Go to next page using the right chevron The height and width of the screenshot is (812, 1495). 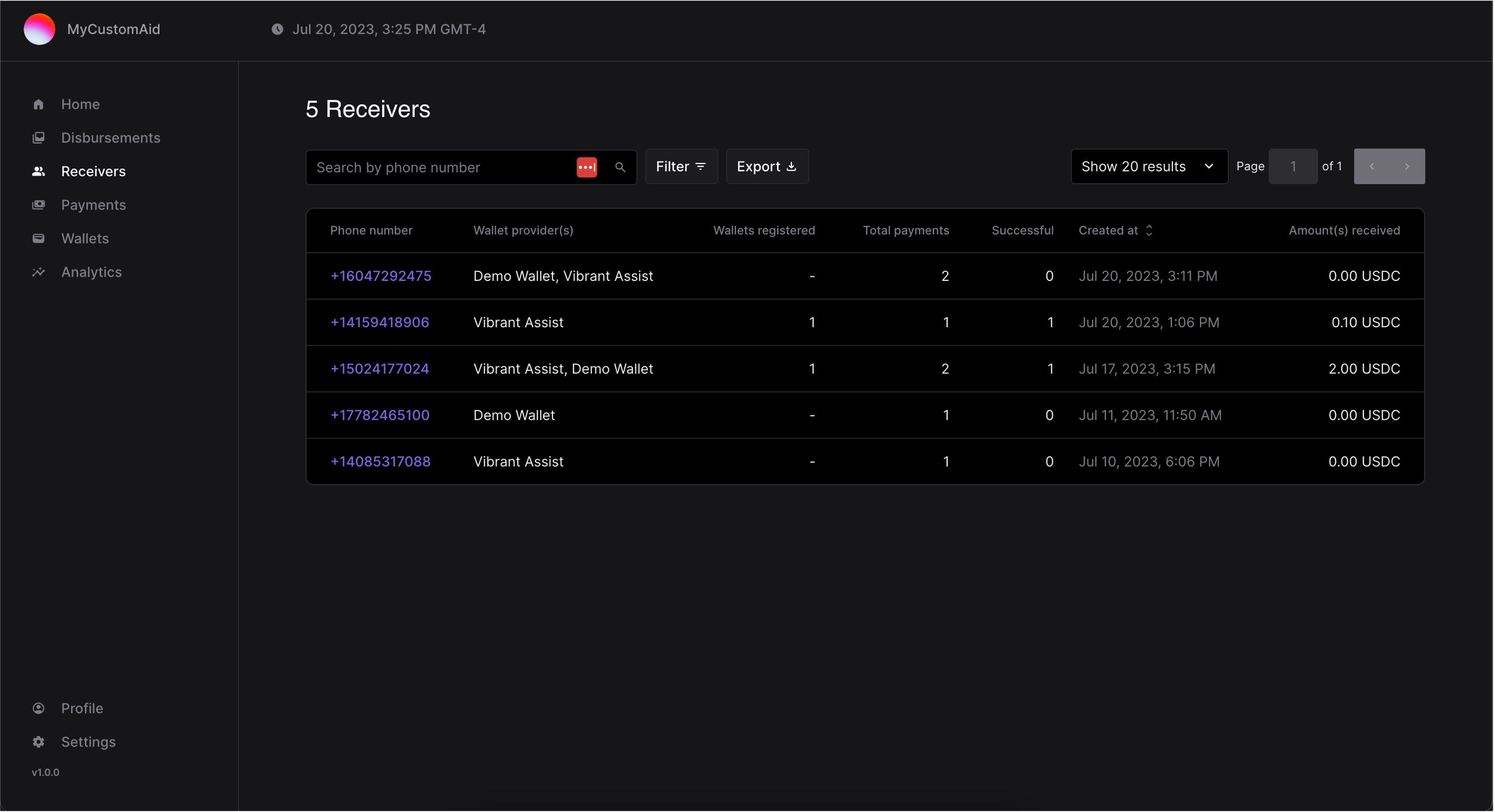pos(1407,167)
